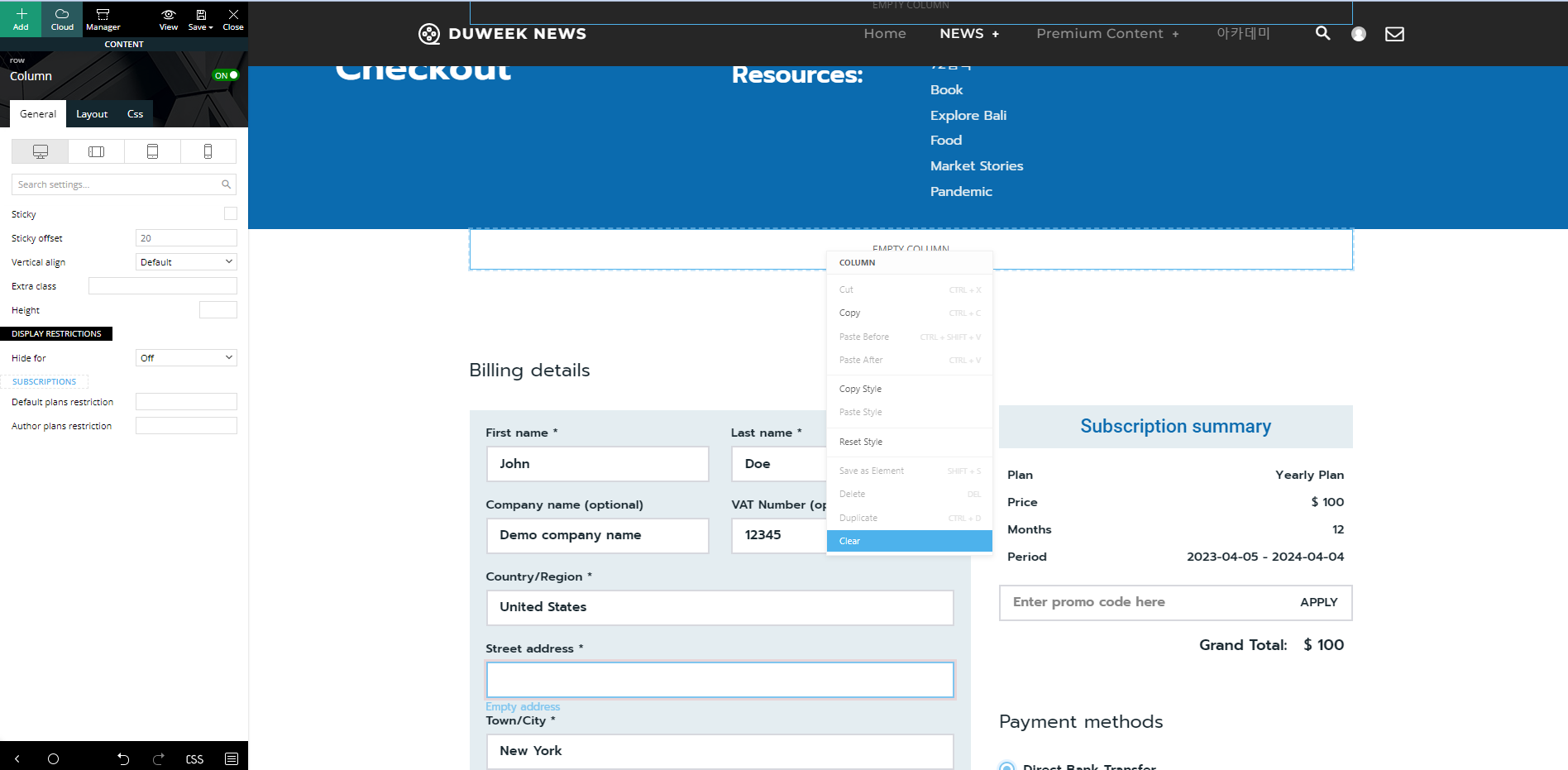Click the View eye icon
1568x770 pixels.
click(168, 19)
